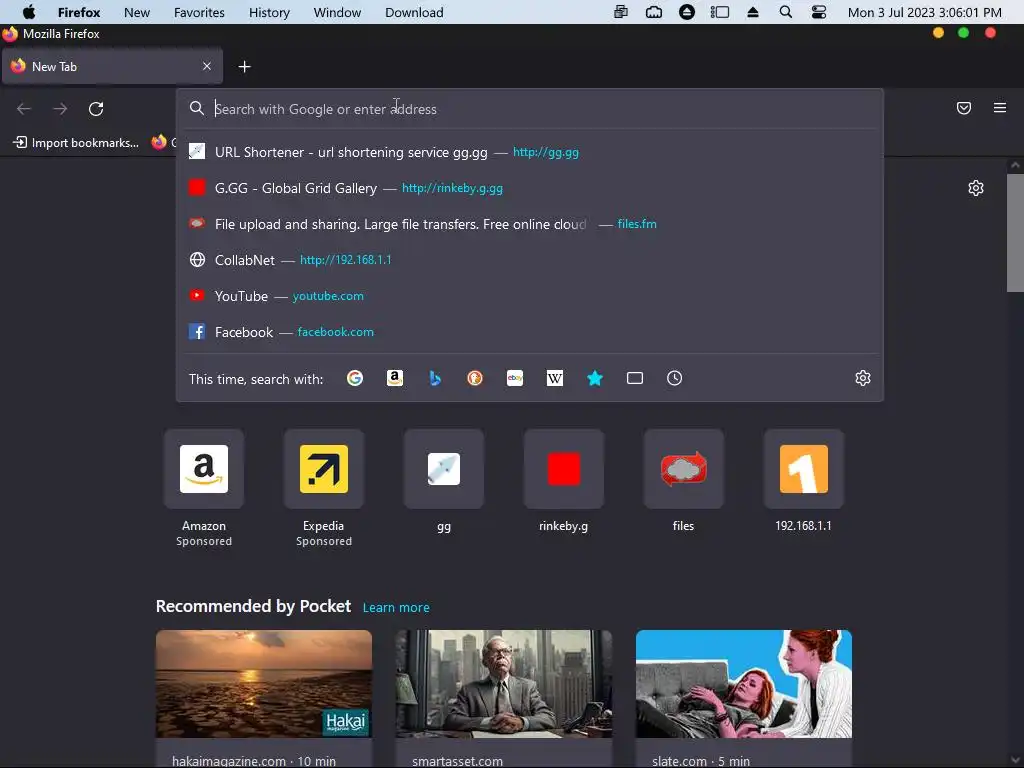Click the vertical page scrollbar thumb
The image size is (1024, 768).
(x=1015, y=232)
